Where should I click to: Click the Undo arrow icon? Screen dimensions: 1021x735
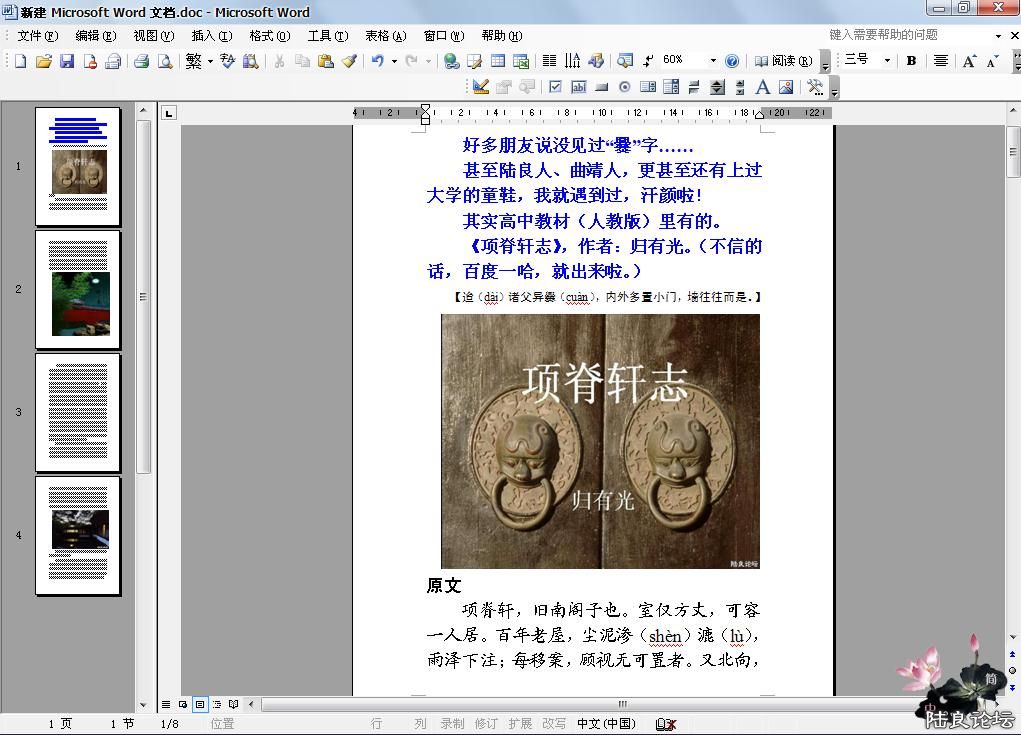point(377,61)
